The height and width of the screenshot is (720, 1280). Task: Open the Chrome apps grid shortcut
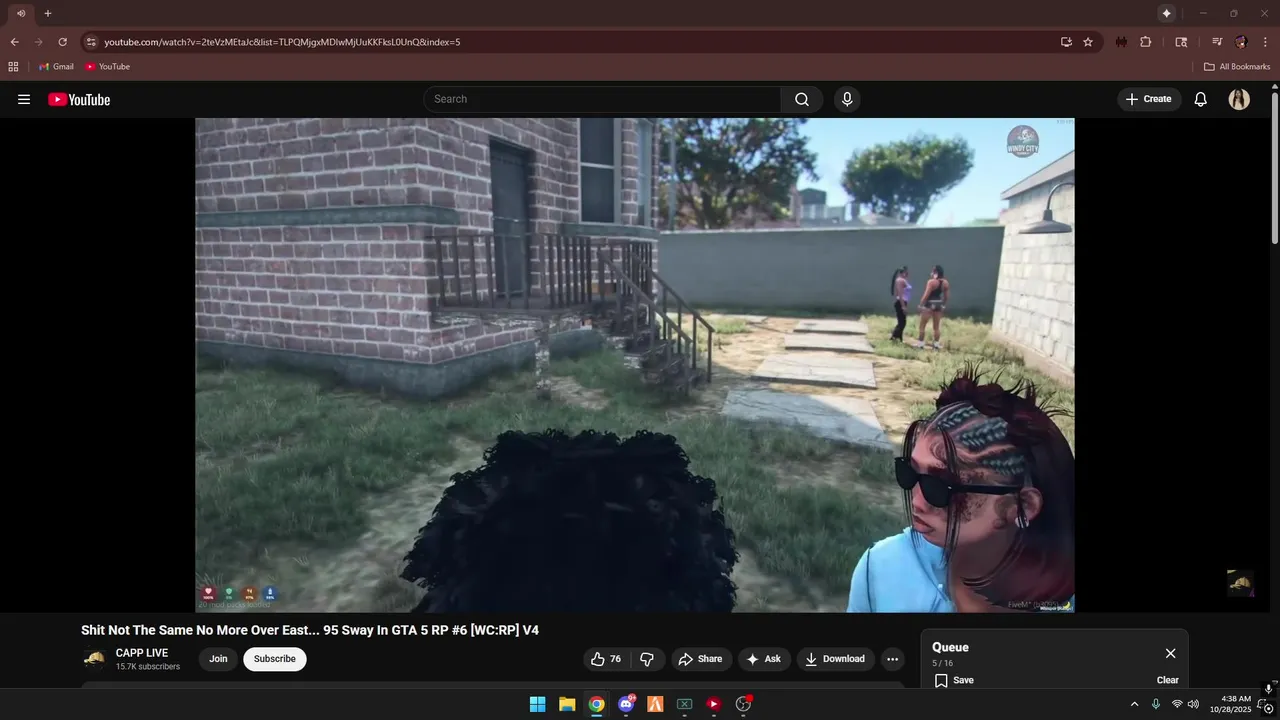click(13, 66)
